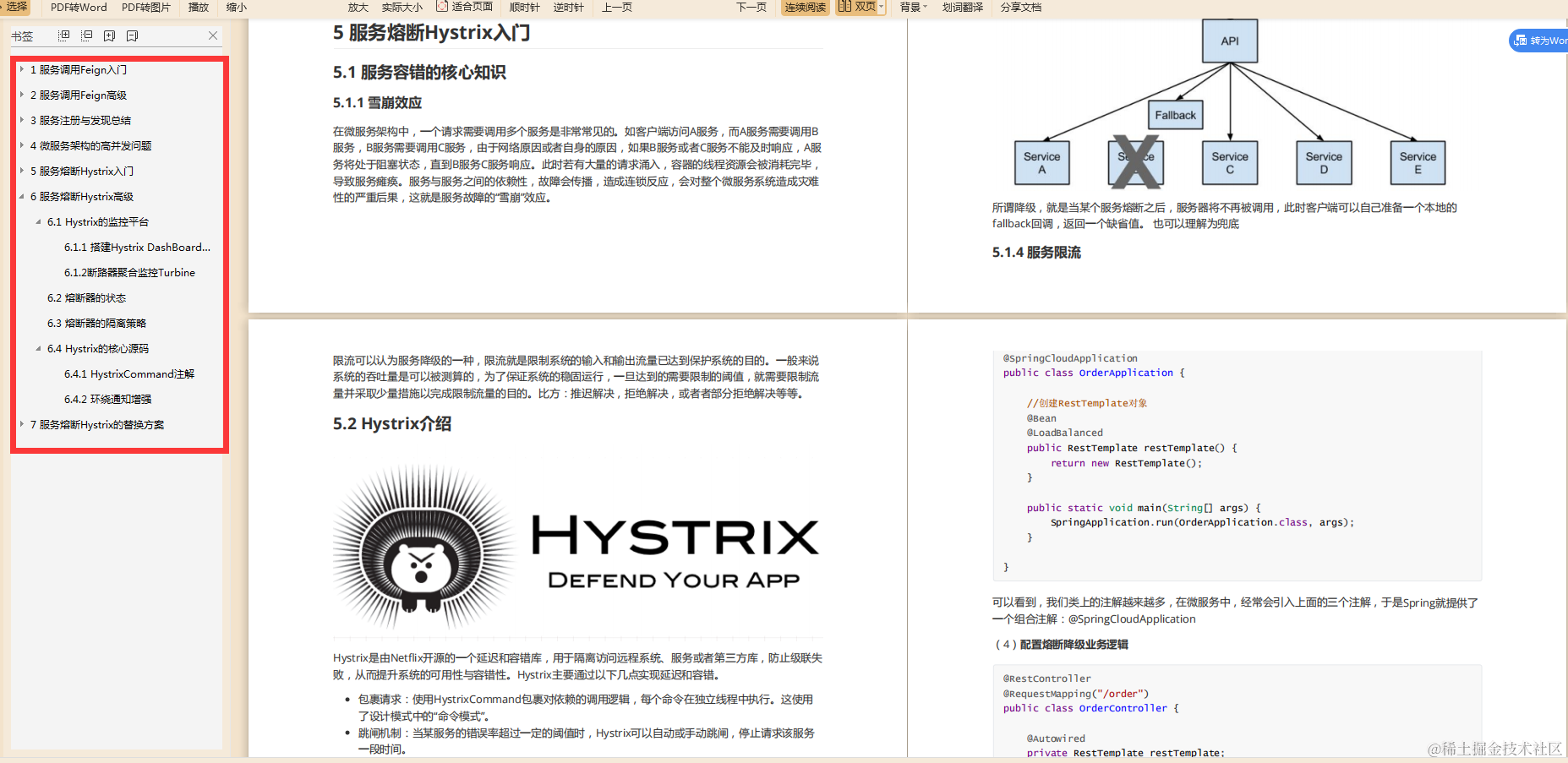Click the 双页 two-page view icon
The height and width of the screenshot is (763, 1568).
click(844, 7)
